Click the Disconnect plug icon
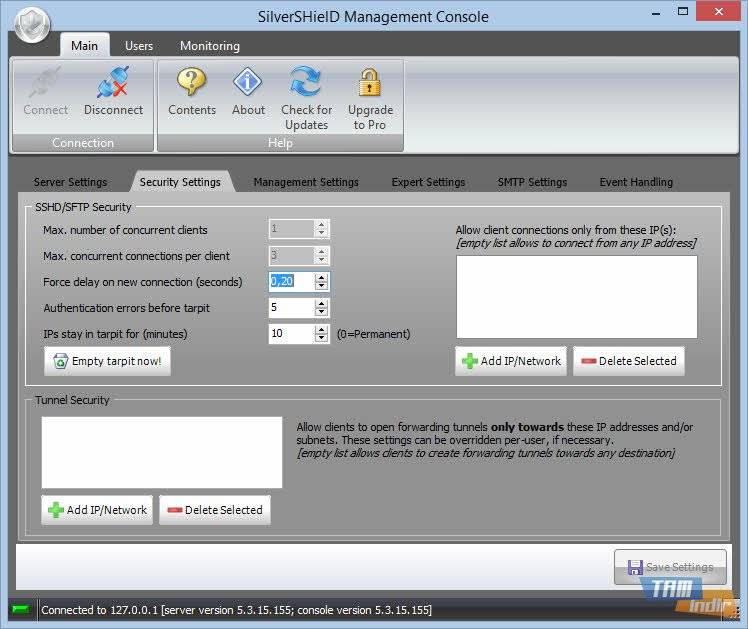Screen dimensions: 748x629 [113, 84]
